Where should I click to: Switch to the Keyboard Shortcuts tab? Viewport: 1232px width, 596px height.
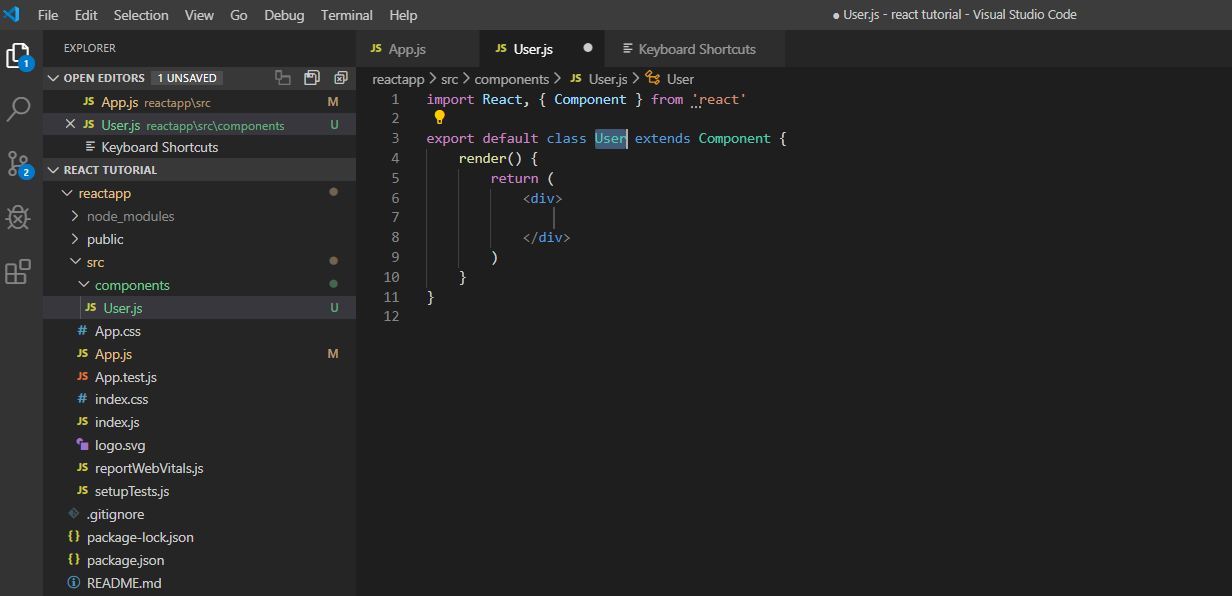click(696, 49)
